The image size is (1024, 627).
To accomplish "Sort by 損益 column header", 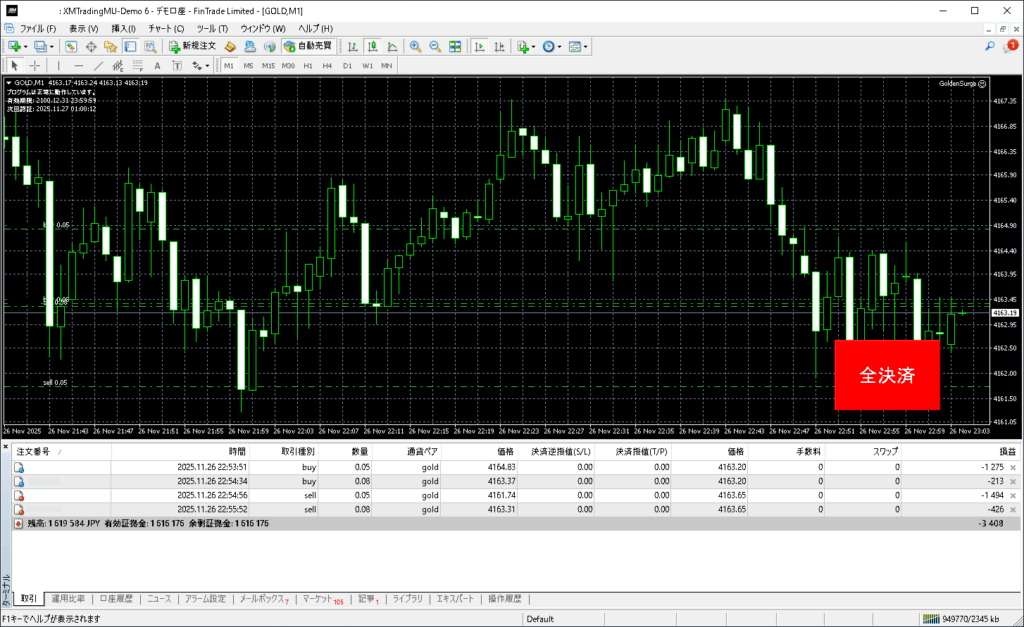I will [990, 452].
